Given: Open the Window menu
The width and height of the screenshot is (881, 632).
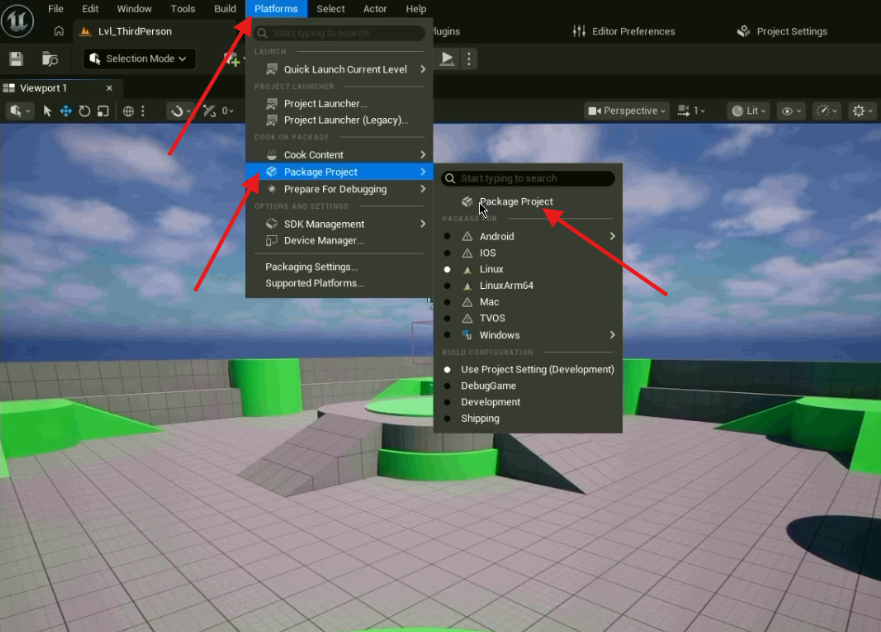Looking at the screenshot, I should (134, 9).
